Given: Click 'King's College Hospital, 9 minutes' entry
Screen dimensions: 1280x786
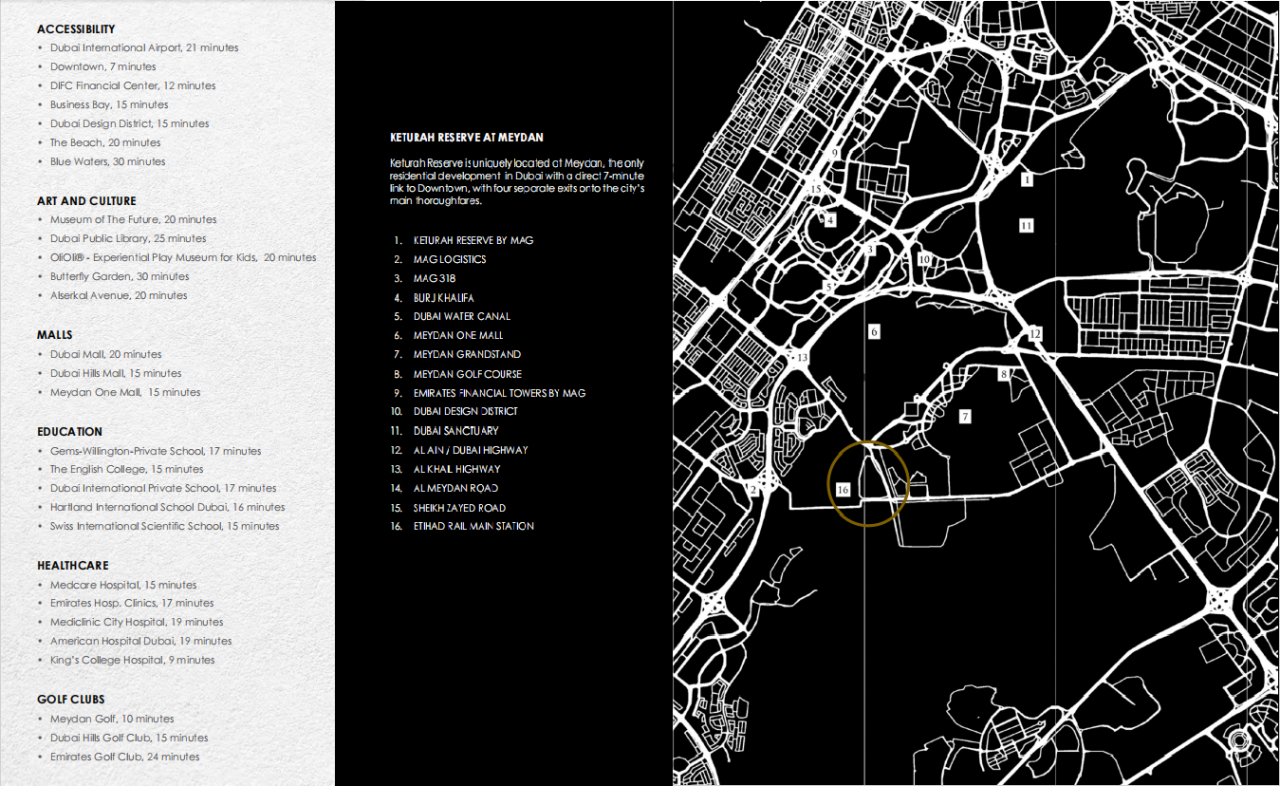Looking at the screenshot, I should click(x=132, y=660).
